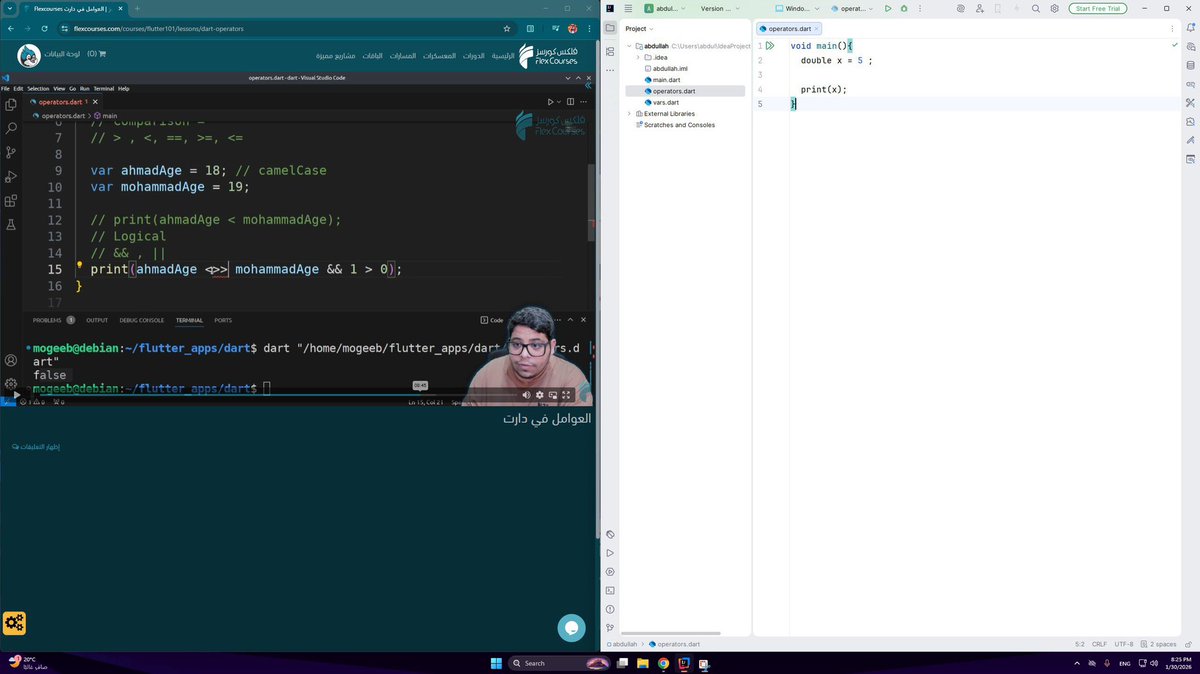This screenshot has width=1200, height=674.
Task: Open الباقات packages nav link
Action: [x=373, y=55]
